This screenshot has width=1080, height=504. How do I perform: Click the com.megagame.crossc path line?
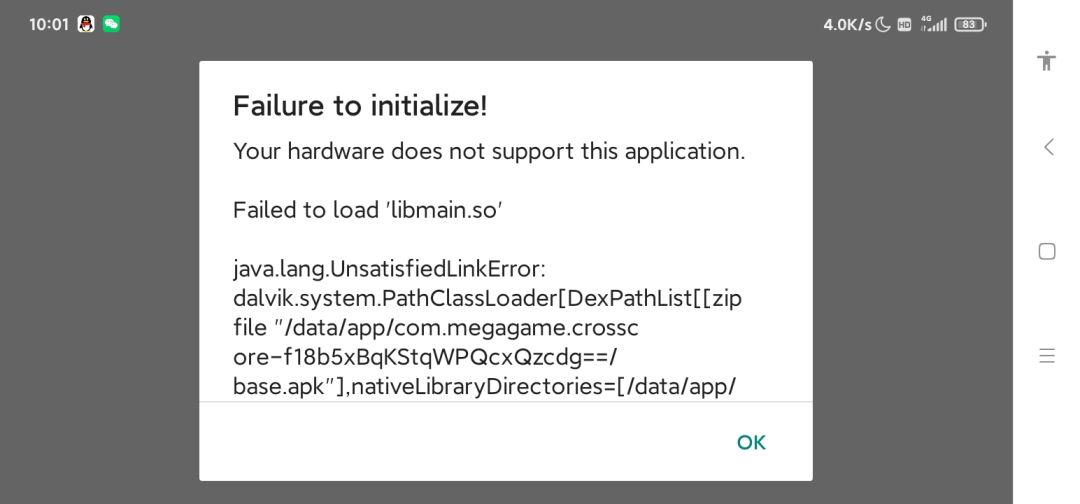[x=435, y=328]
